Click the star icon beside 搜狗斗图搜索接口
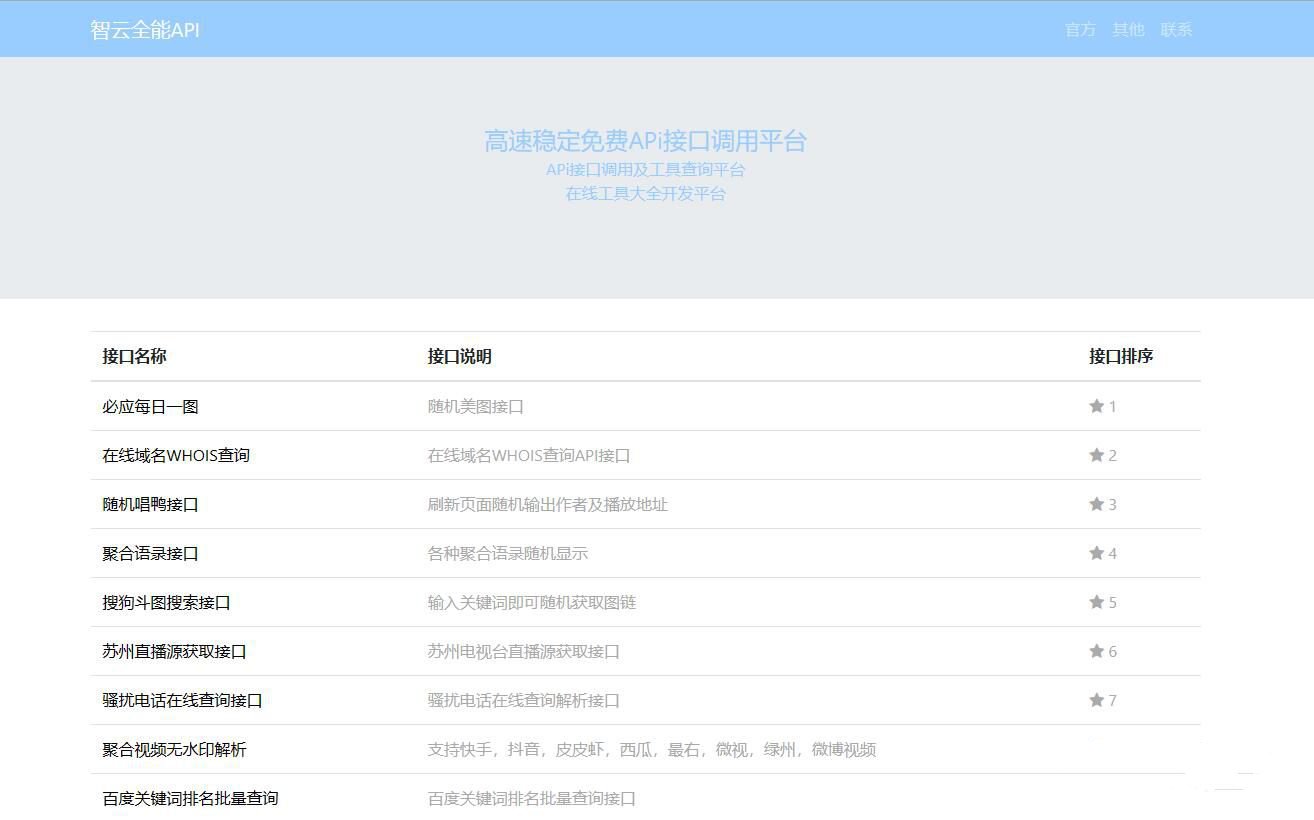The width and height of the screenshot is (1314, 820). (1095, 602)
